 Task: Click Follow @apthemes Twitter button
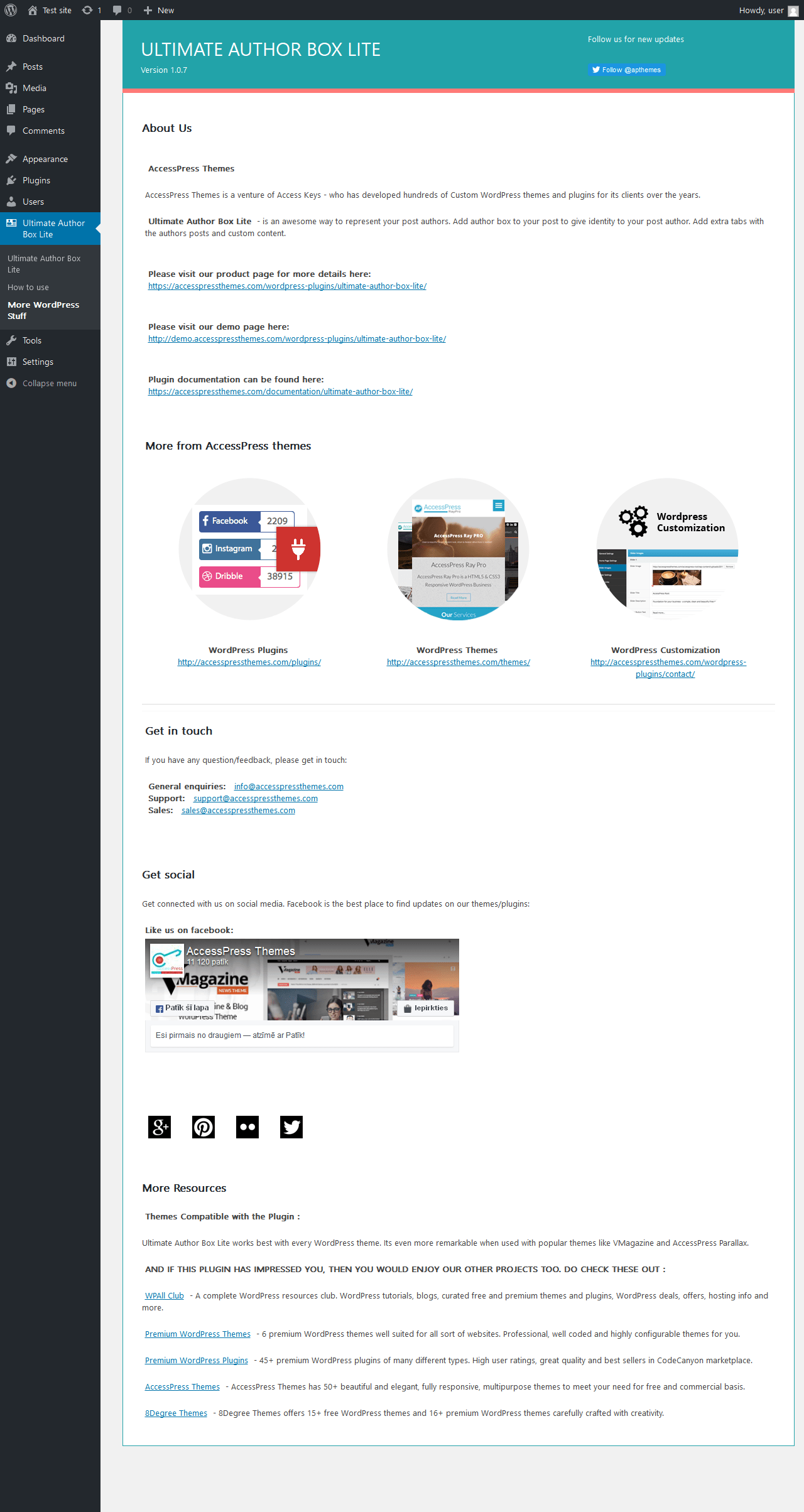coord(626,70)
